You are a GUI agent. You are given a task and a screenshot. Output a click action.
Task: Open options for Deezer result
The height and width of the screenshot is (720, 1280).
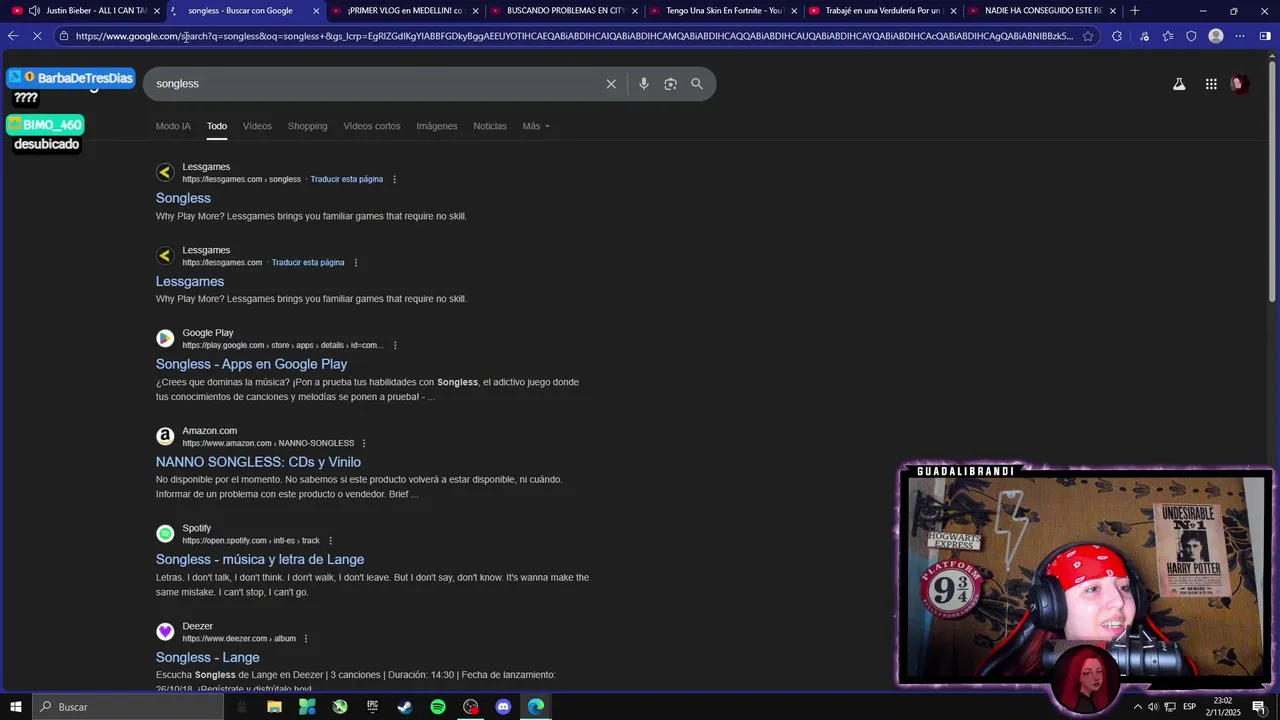click(306, 639)
